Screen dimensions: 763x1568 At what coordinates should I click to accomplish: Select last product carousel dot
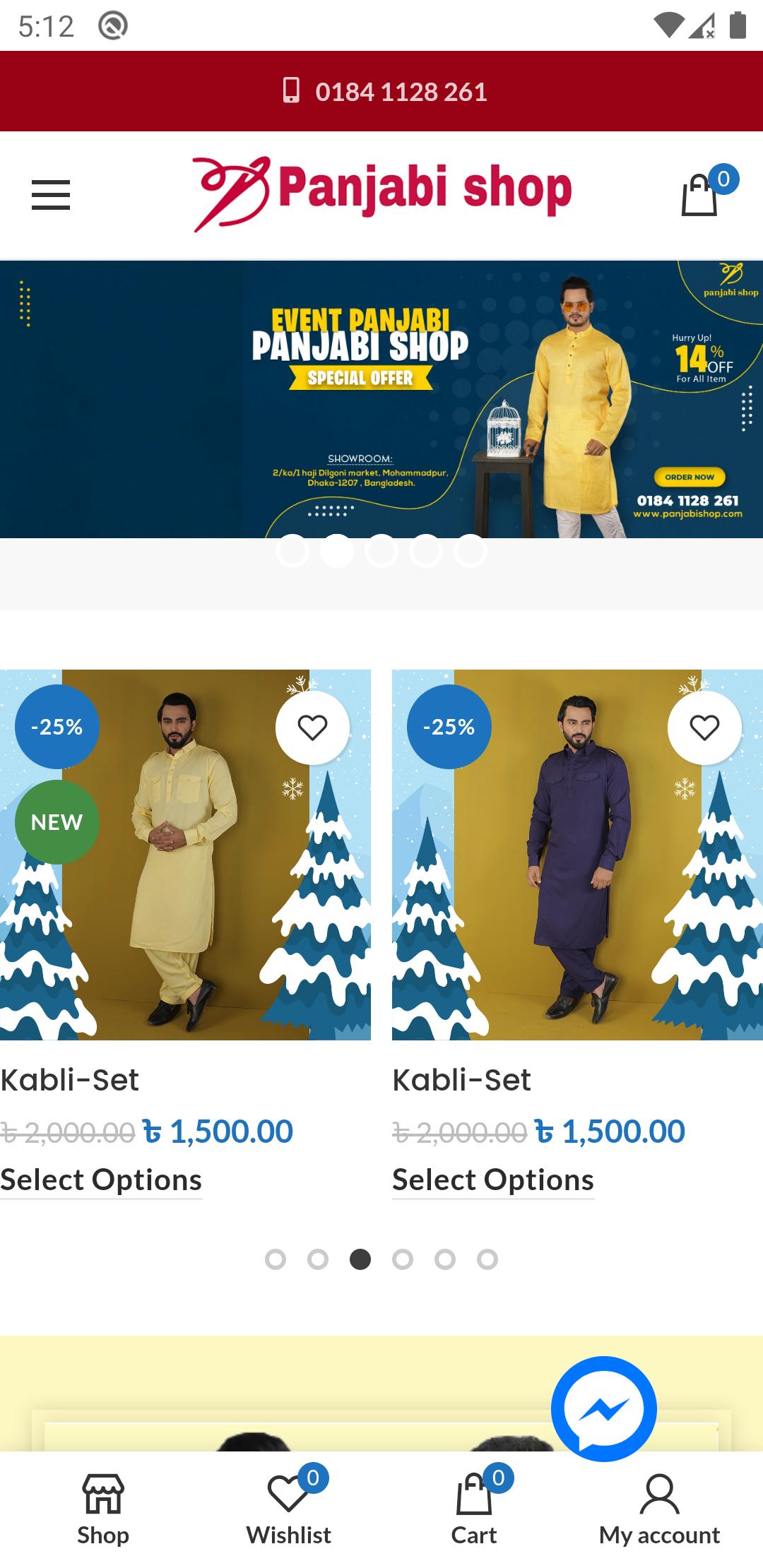[x=487, y=1259]
